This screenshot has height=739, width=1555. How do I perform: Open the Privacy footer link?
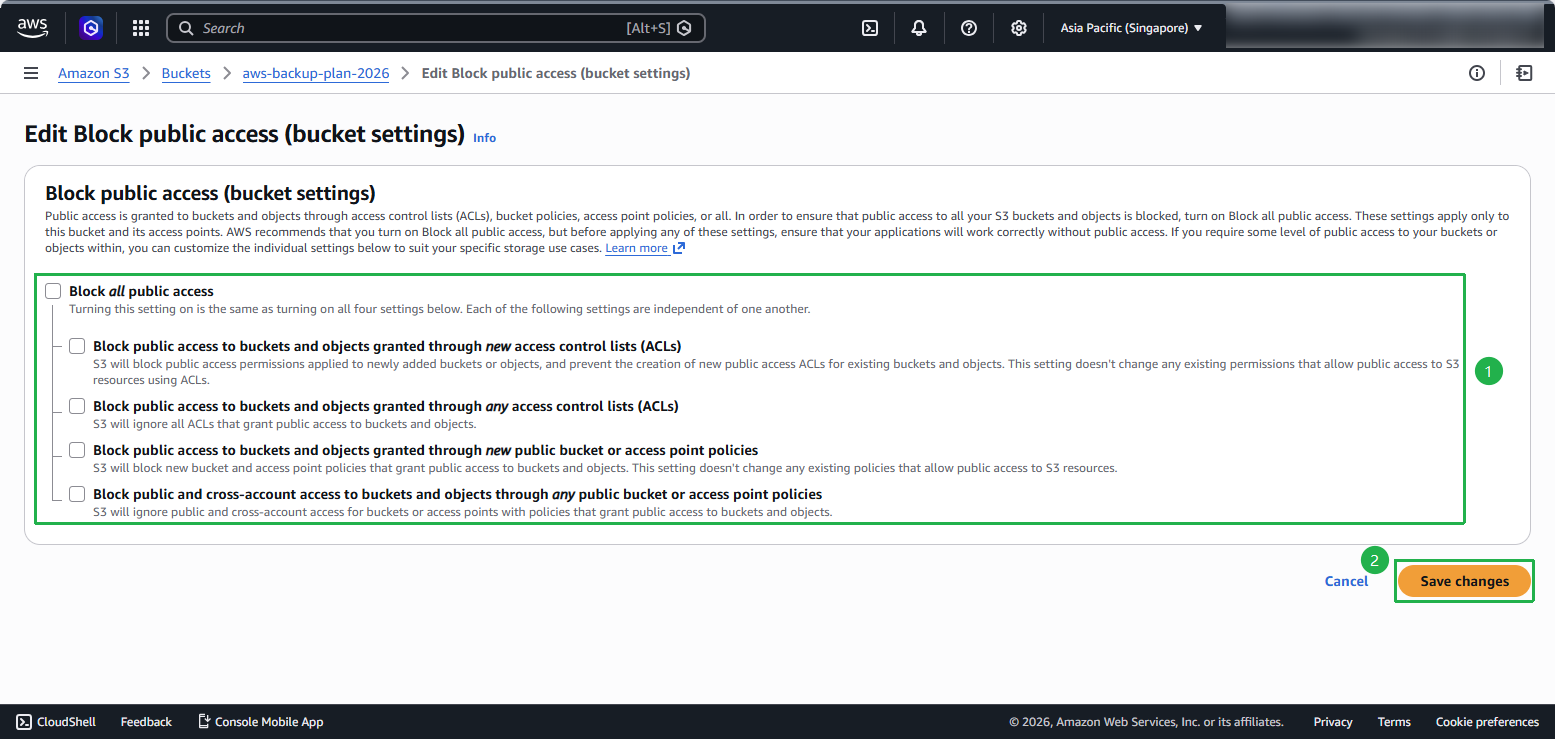[x=1333, y=721]
